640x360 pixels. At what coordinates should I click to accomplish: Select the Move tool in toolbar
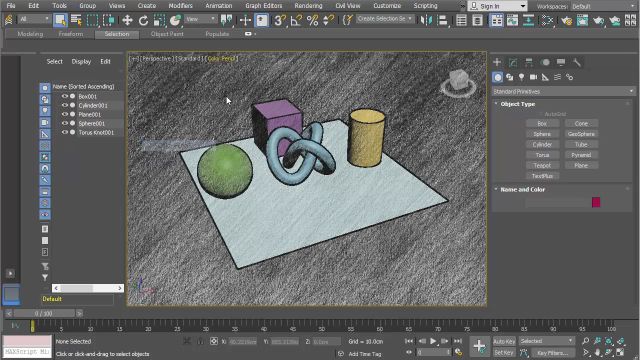pyautogui.click(x=127, y=20)
